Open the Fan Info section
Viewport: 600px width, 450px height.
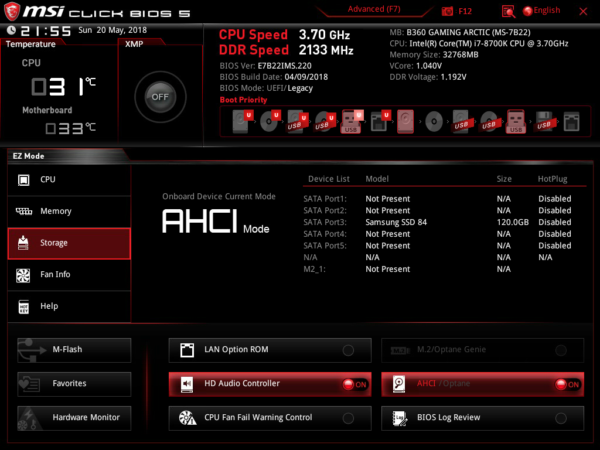pos(69,274)
